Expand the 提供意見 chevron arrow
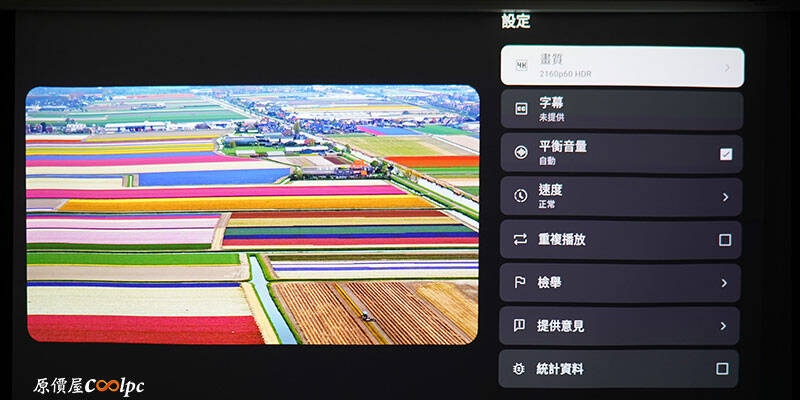800x400 pixels. click(x=723, y=326)
